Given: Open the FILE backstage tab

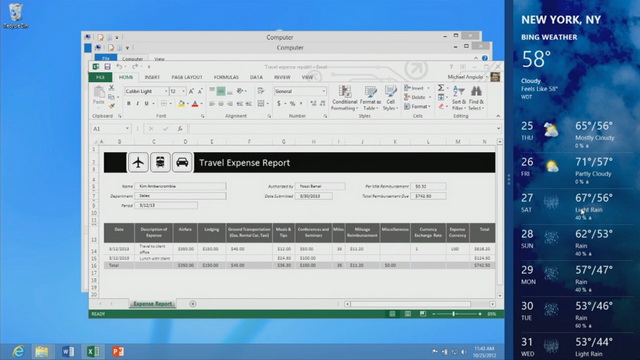Looking at the screenshot, I should [x=100, y=77].
